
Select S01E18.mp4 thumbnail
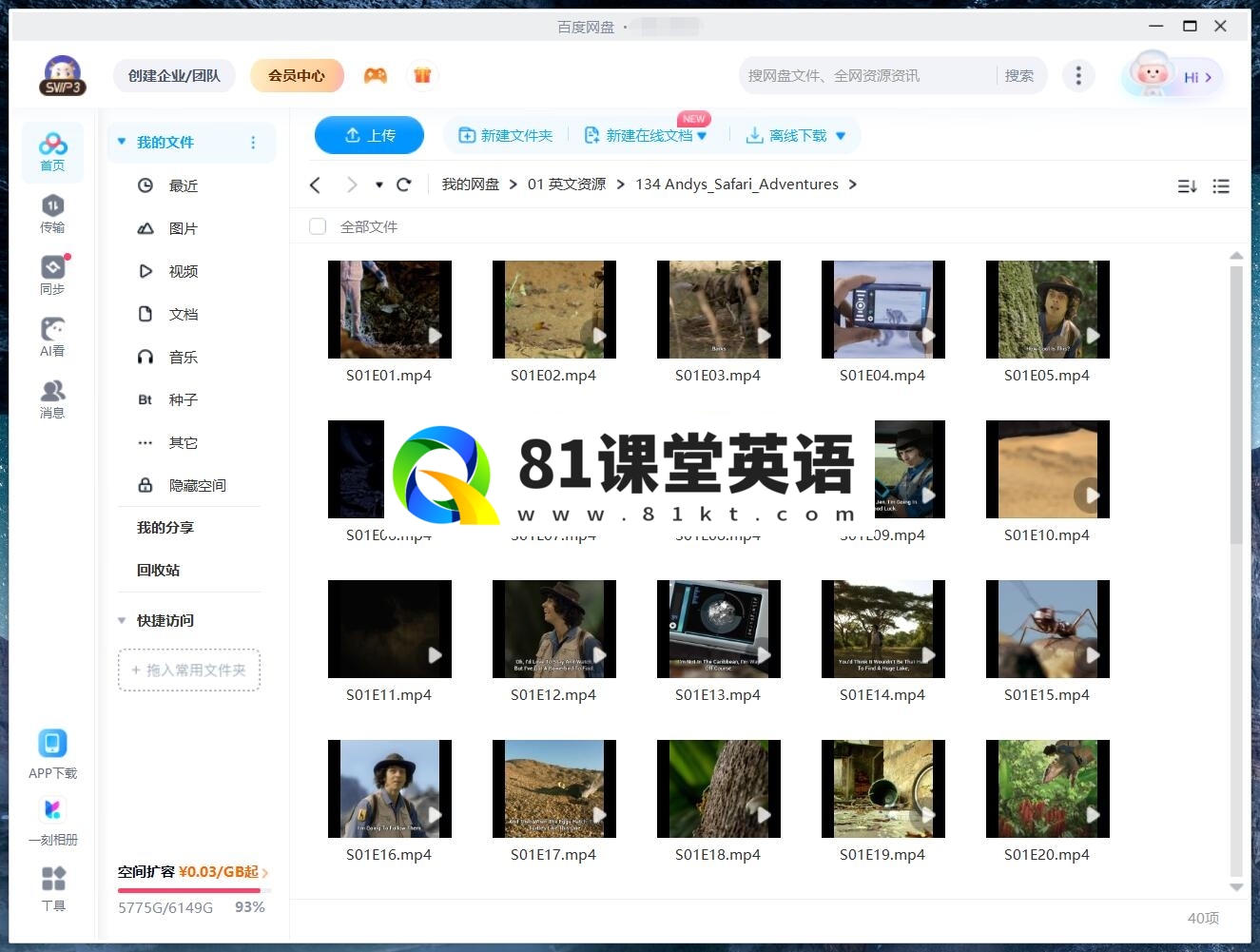tap(719, 788)
